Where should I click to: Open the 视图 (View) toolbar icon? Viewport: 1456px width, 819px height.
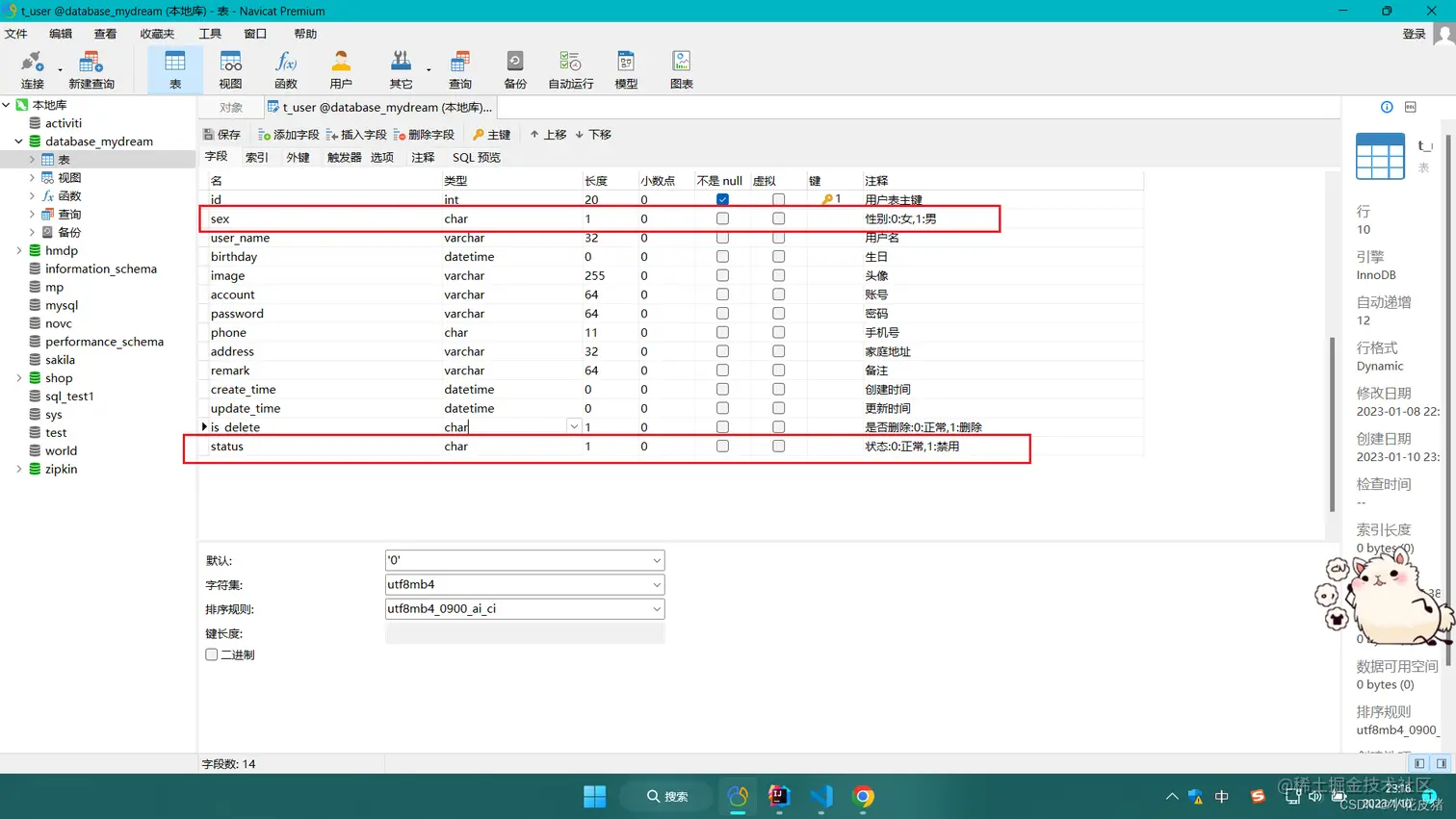coord(230,70)
